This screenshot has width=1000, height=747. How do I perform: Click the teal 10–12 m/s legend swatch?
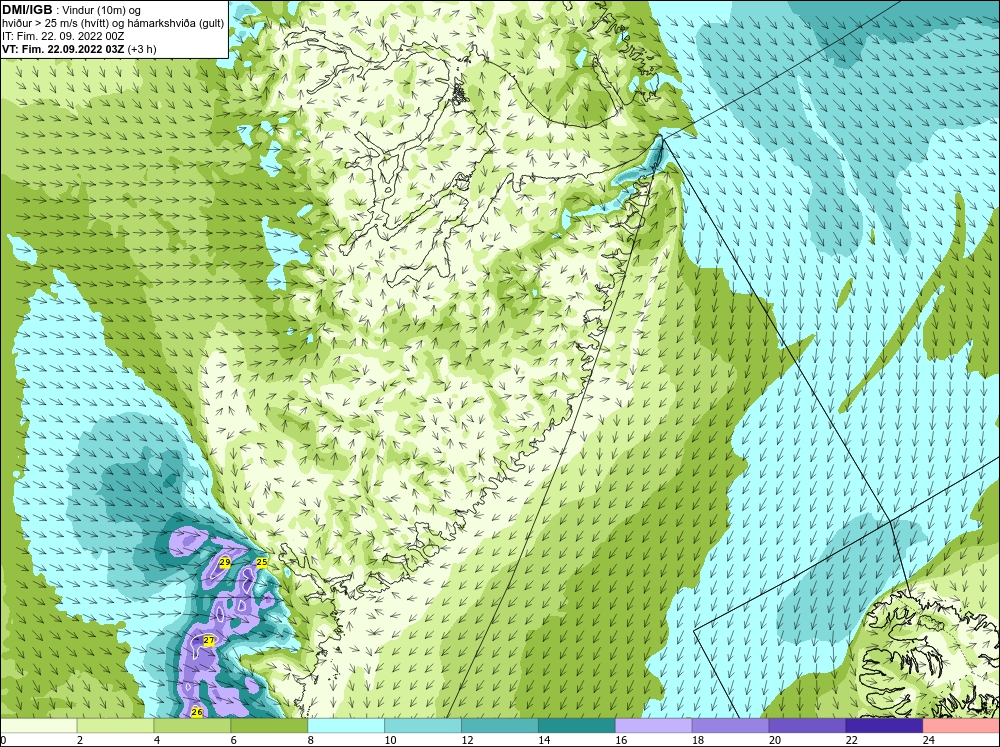click(x=423, y=725)
